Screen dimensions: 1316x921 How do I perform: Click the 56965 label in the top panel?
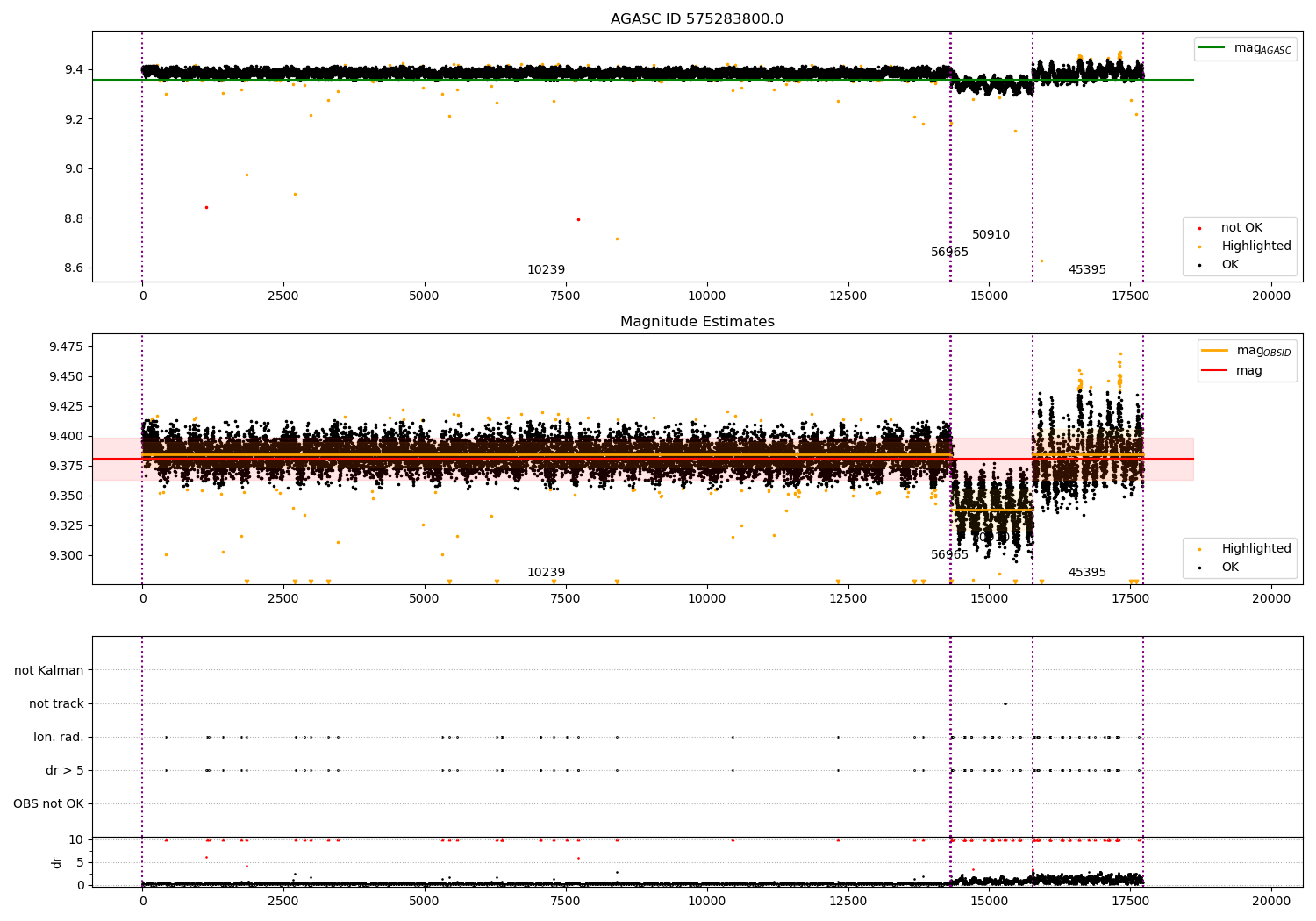(x=949, y=253)
